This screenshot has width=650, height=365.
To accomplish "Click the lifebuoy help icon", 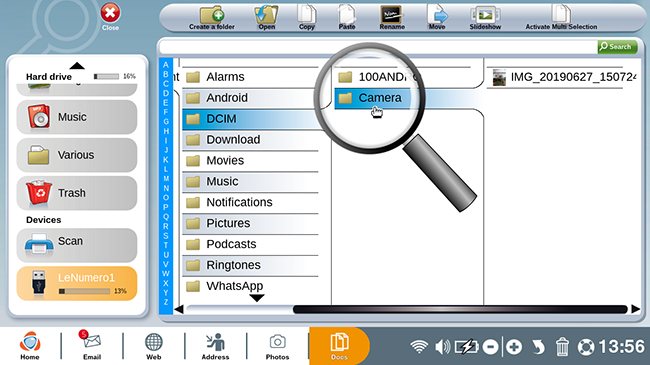I will tap(586, 347).
